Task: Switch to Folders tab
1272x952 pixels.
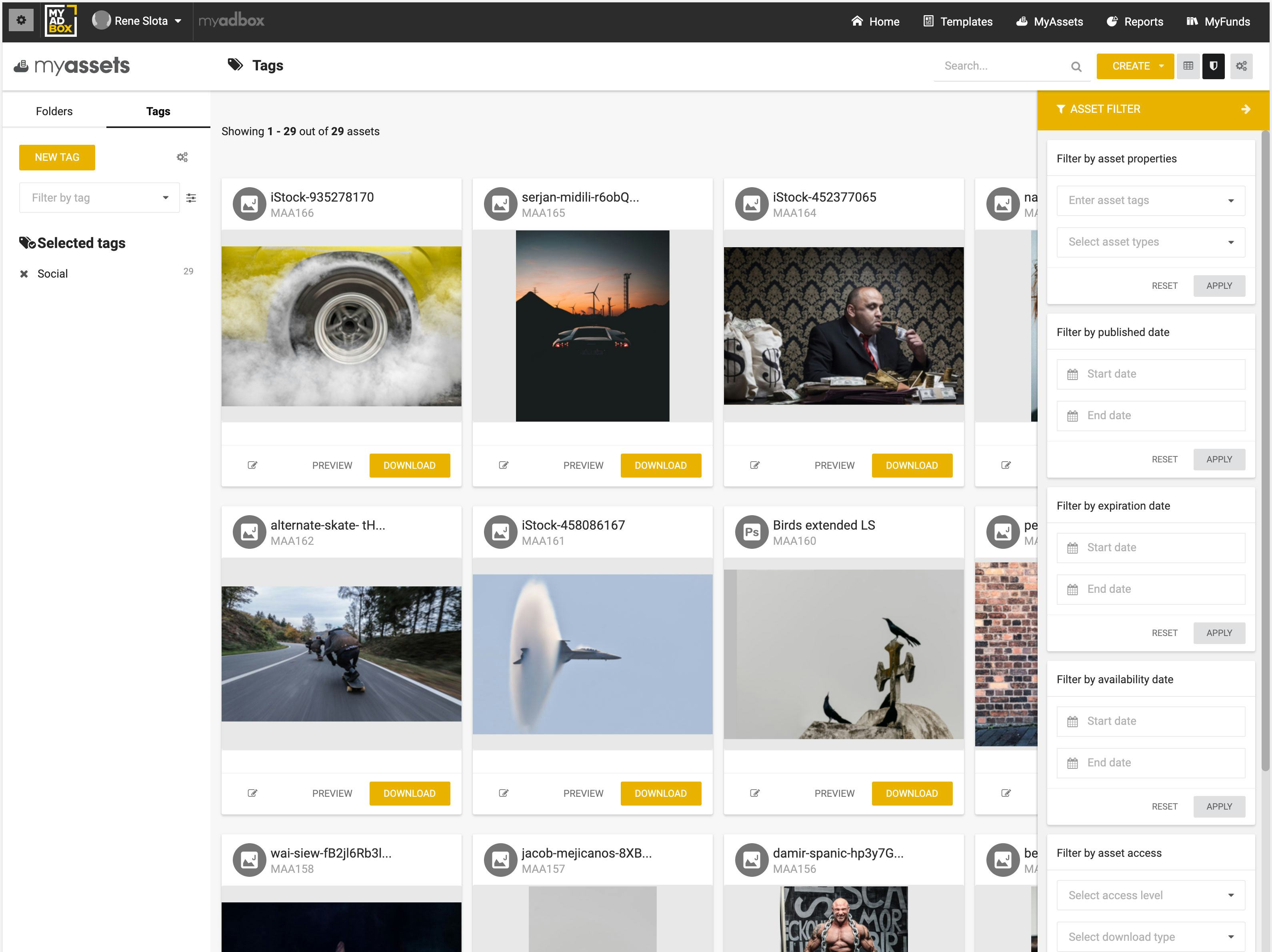Action: 54,111
